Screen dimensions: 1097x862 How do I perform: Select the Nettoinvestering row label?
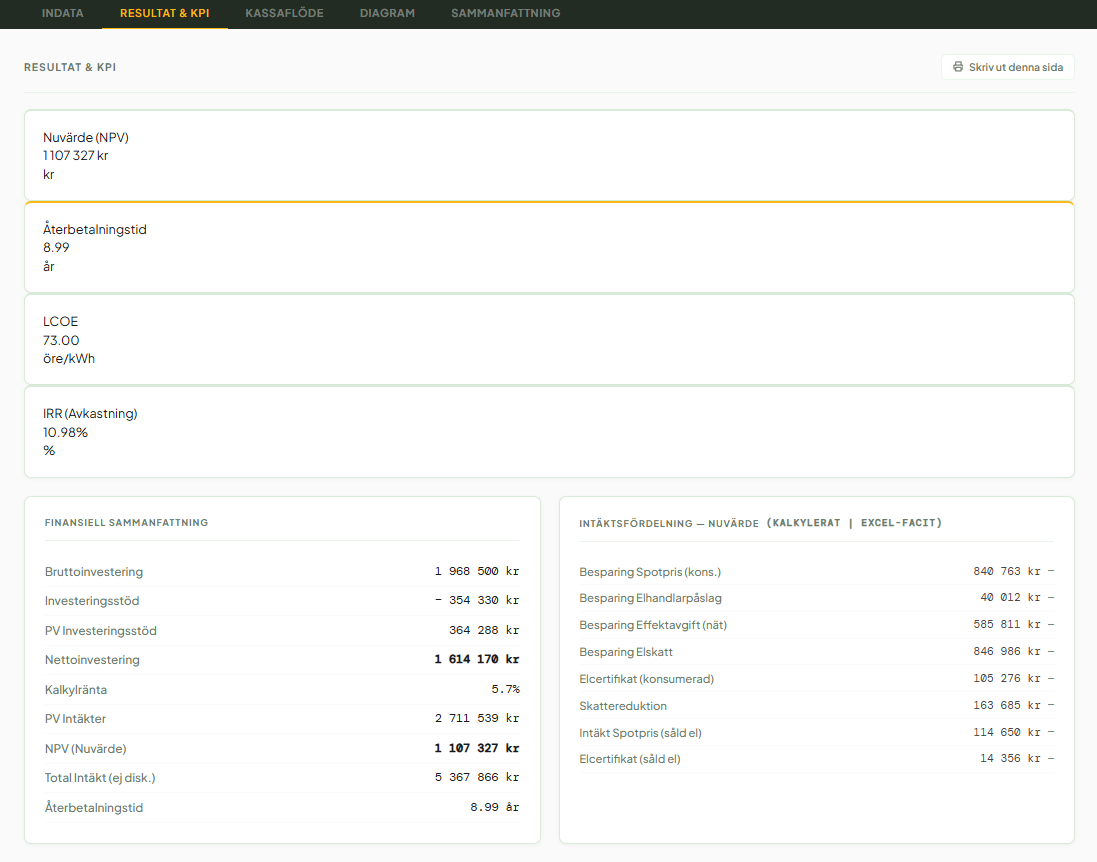click(92, 660)
